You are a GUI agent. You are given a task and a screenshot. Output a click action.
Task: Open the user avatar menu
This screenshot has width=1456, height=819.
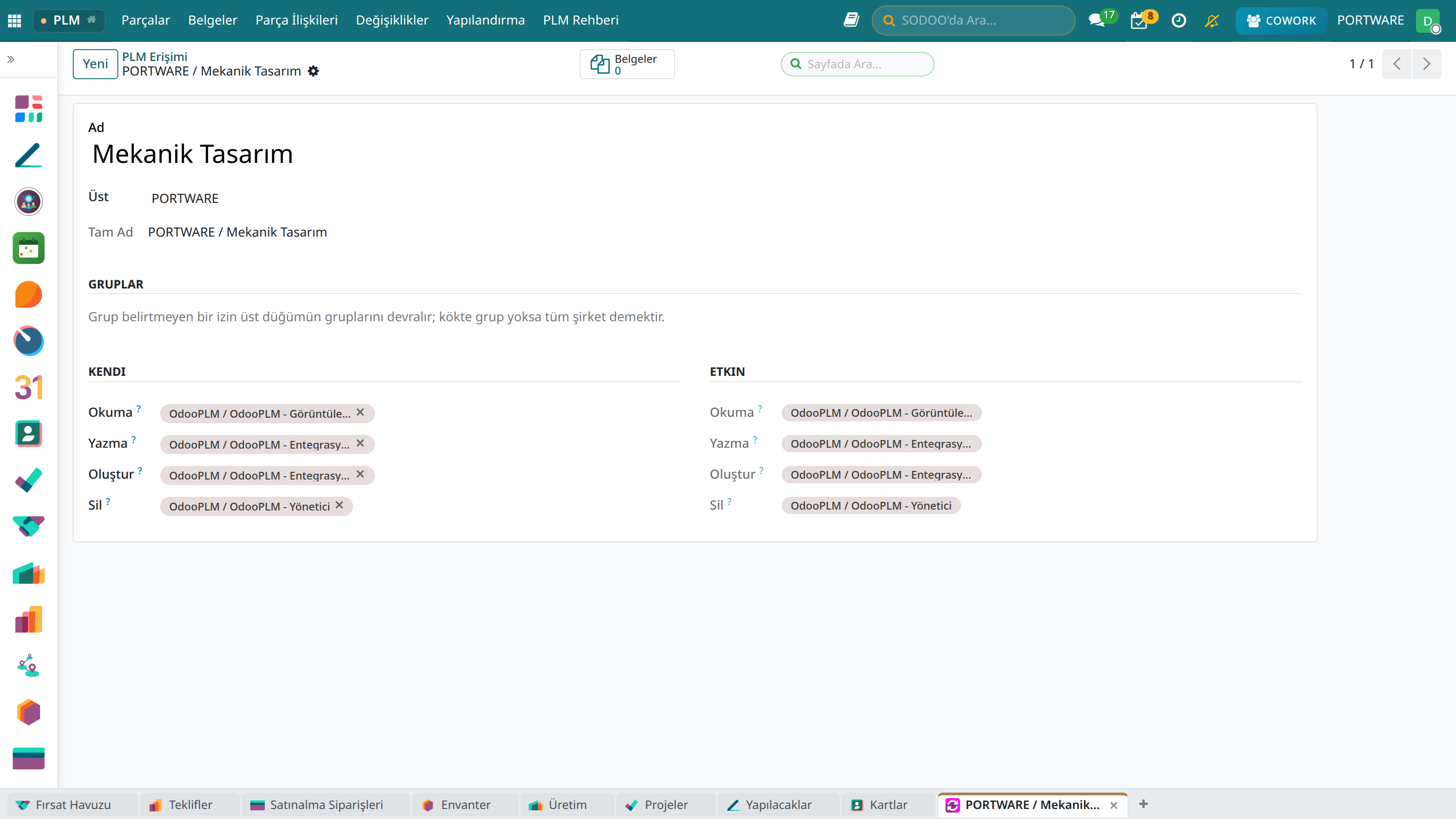(1428, 21)
